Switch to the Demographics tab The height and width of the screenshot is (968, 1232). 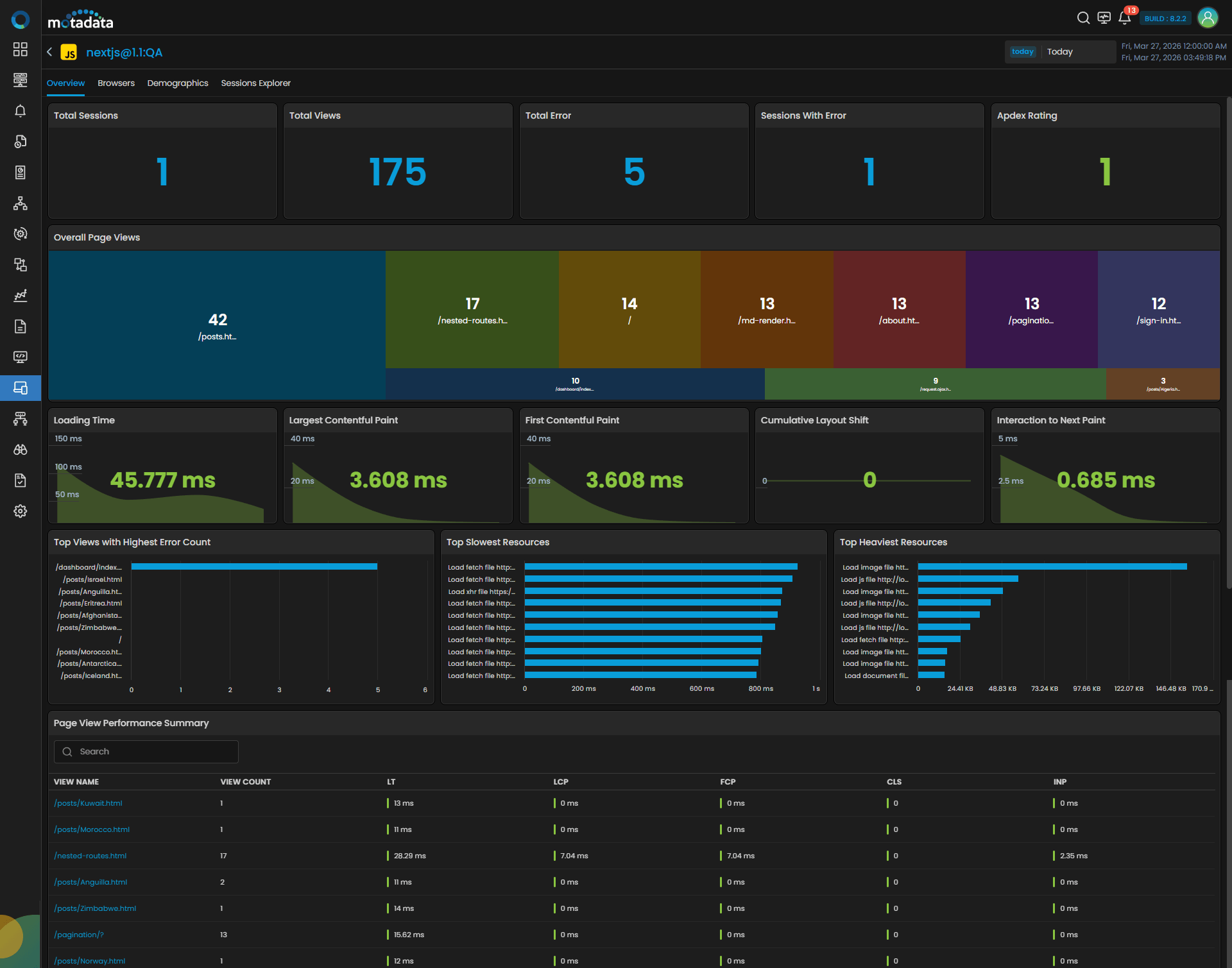coord(178,83)
